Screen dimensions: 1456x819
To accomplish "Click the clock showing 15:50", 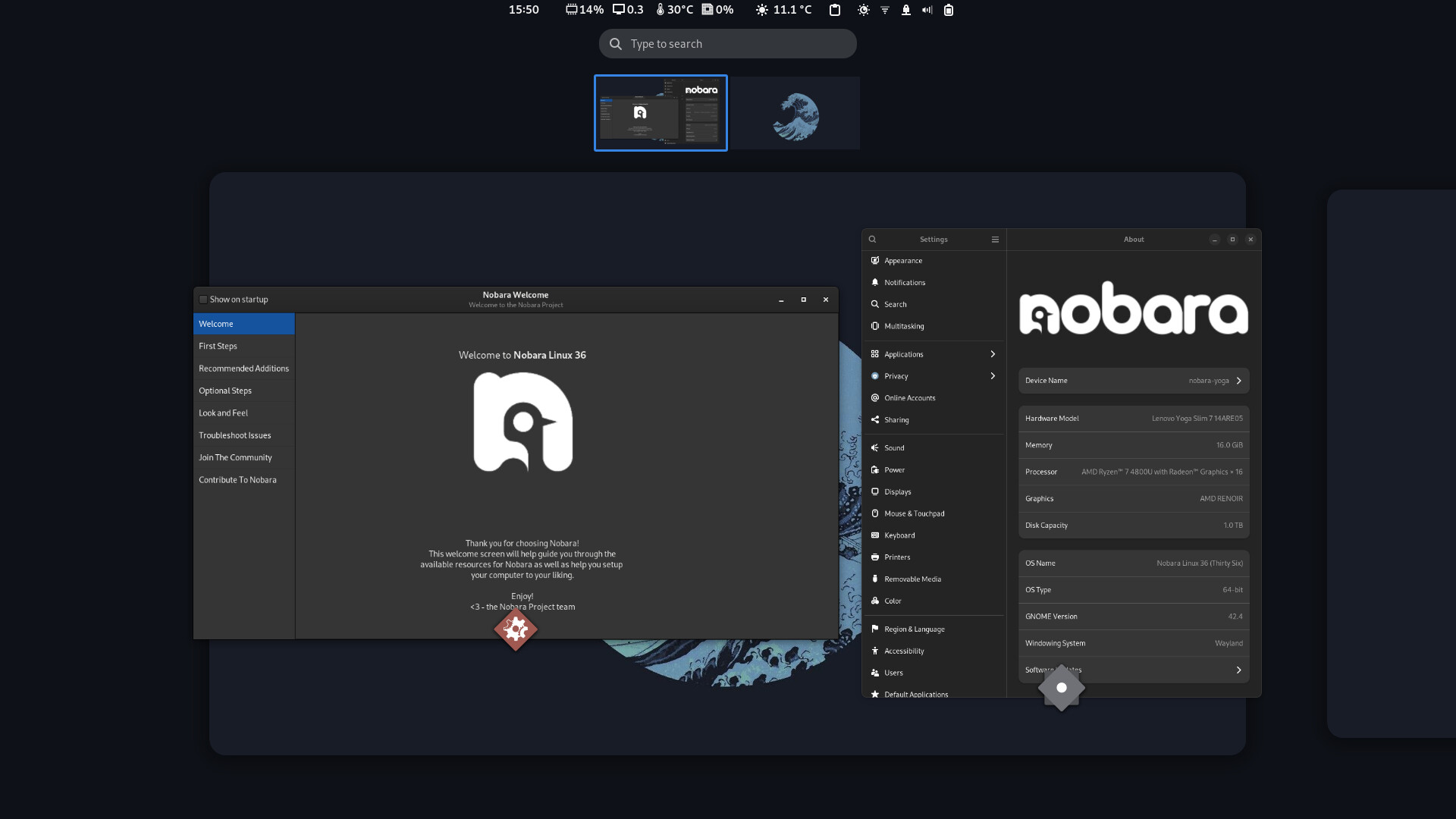I will 523,10.
